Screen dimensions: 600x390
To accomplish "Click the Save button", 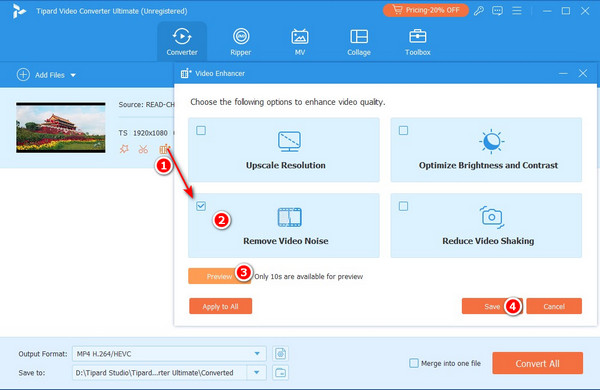I will click(492, 306).
